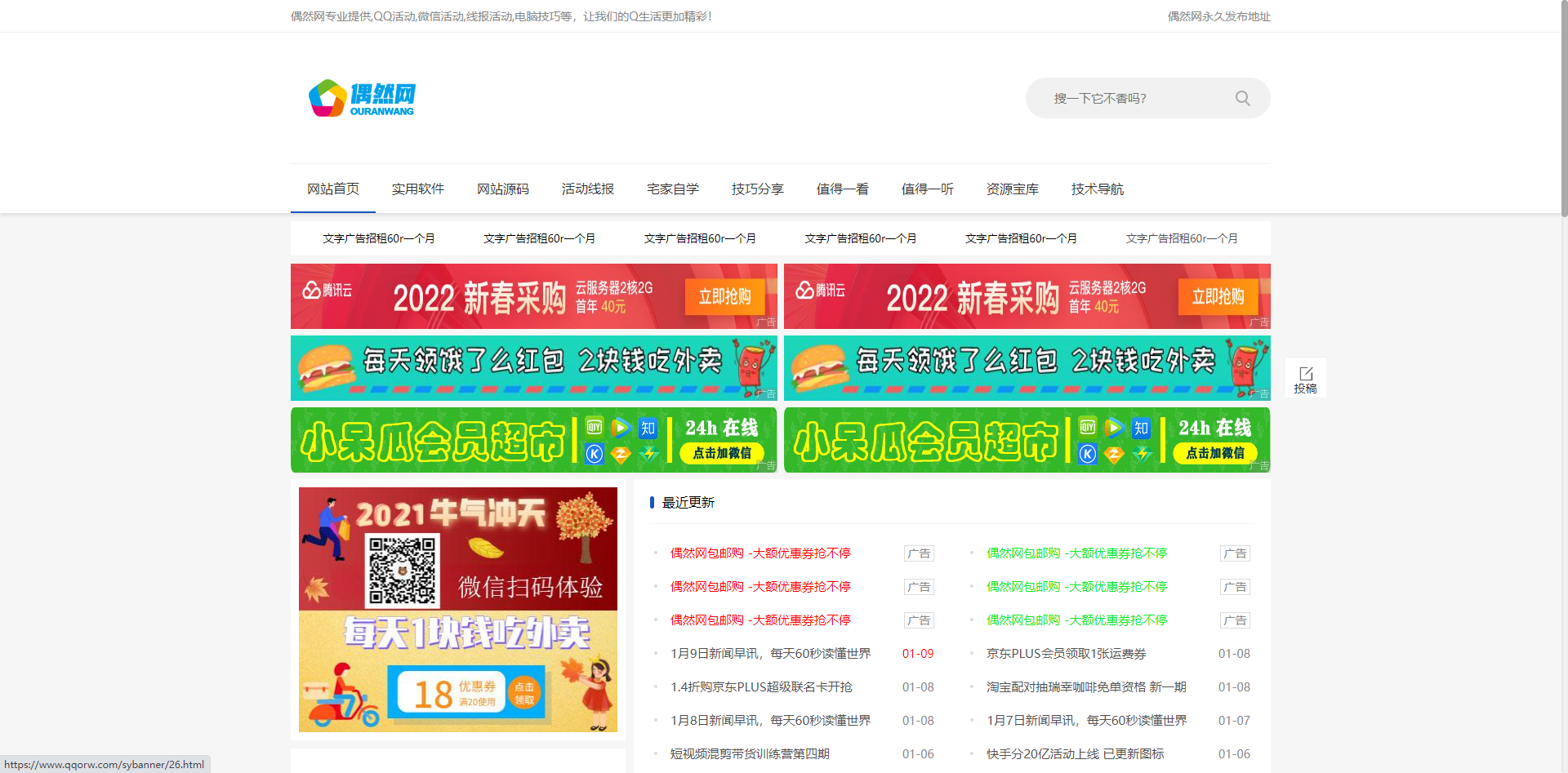Screen dimensions: 1568x773
Task: Open 淘宝配对抽瑞幸咖啡免单资格 article
Action: pos(1086,687)
